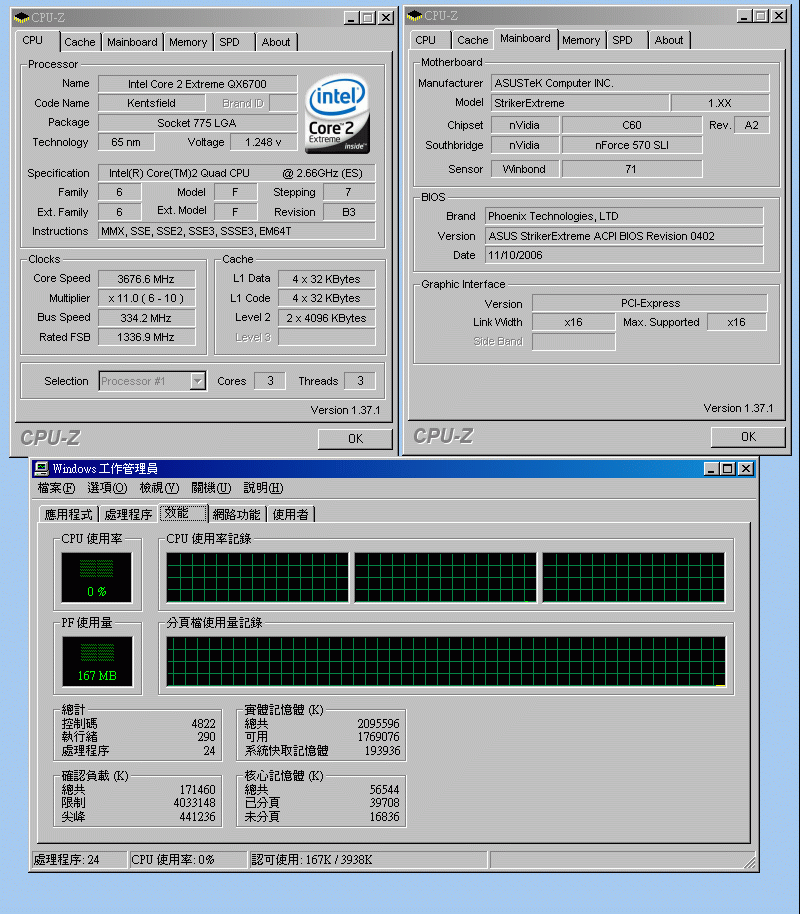800x914 pixels.
Task: Click CPU-Z title icon in Mainboard window
Action: click(415, 16)
